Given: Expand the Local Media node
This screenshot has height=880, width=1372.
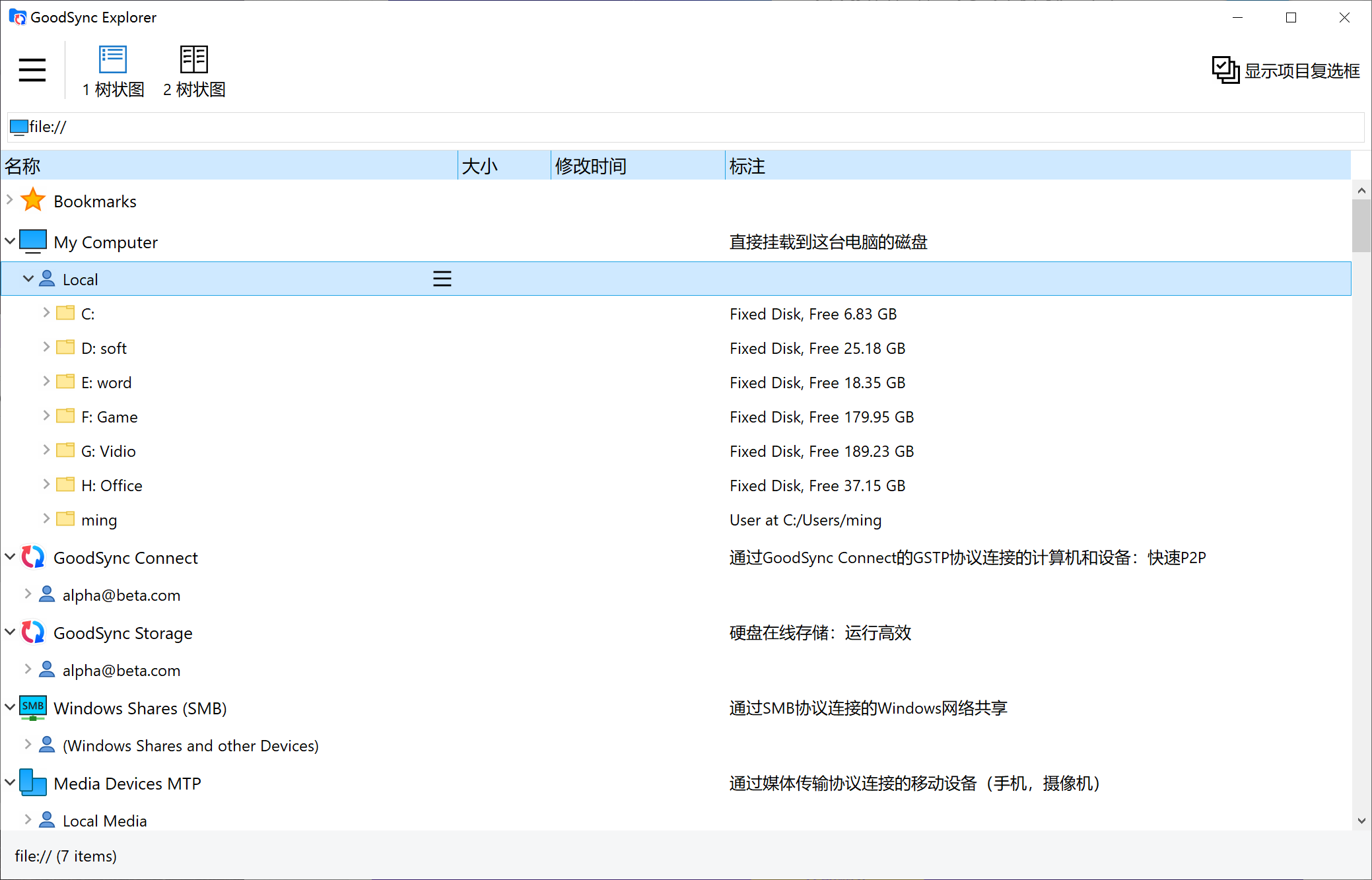Looking at the screenshot, I should [x=28, y=819].
